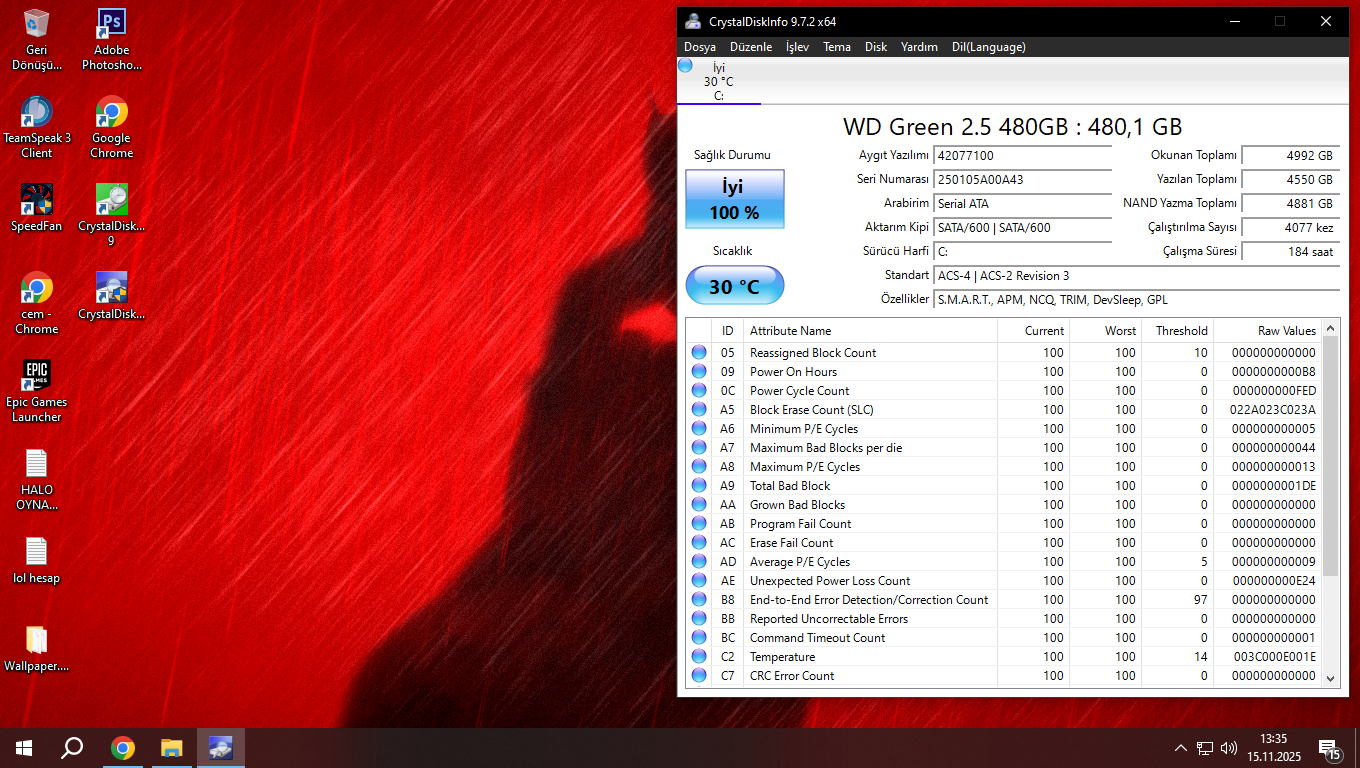Open the Düzenle menu
The width and height of the screenshot is (1360, 768).
click(751, 47)
